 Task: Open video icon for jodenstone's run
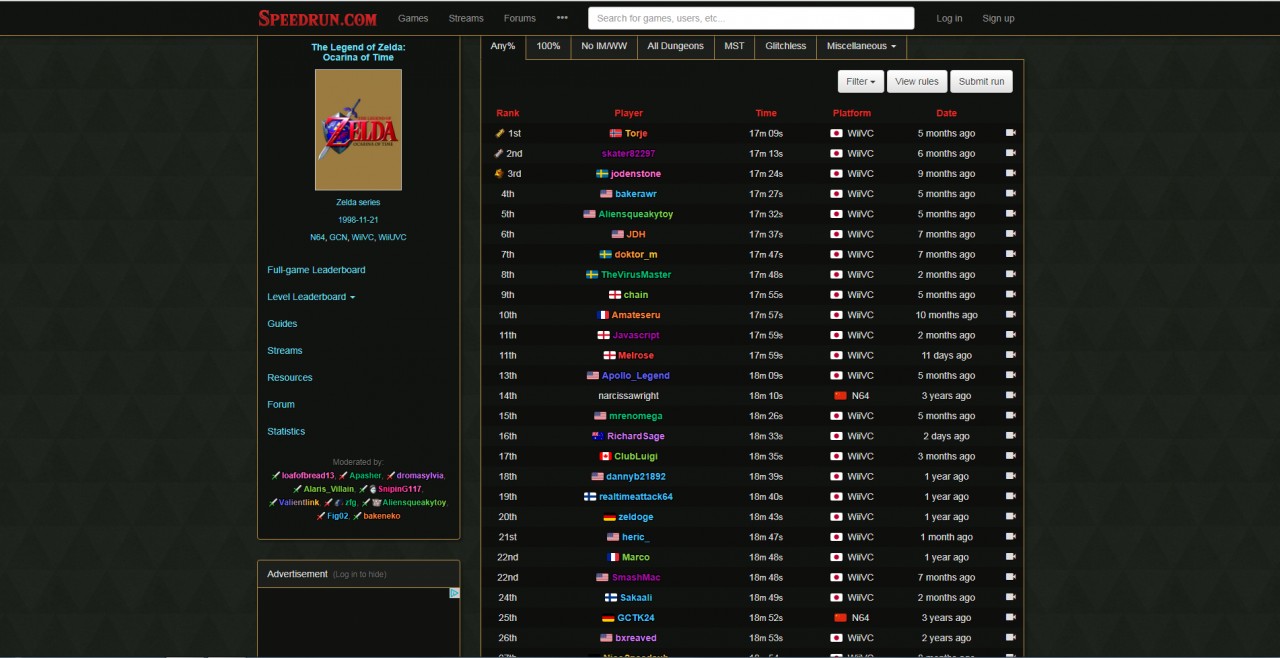pyautogui.click(x=1011, y=173)
